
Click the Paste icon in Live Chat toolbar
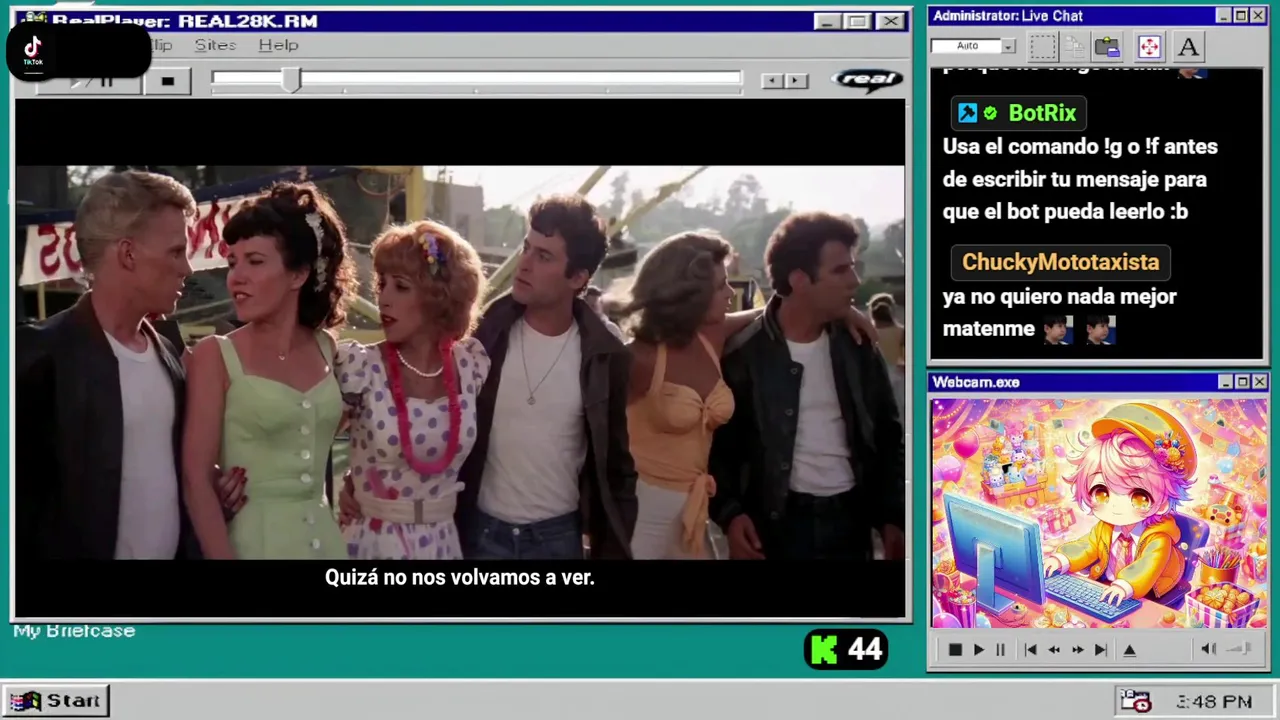1107,46
